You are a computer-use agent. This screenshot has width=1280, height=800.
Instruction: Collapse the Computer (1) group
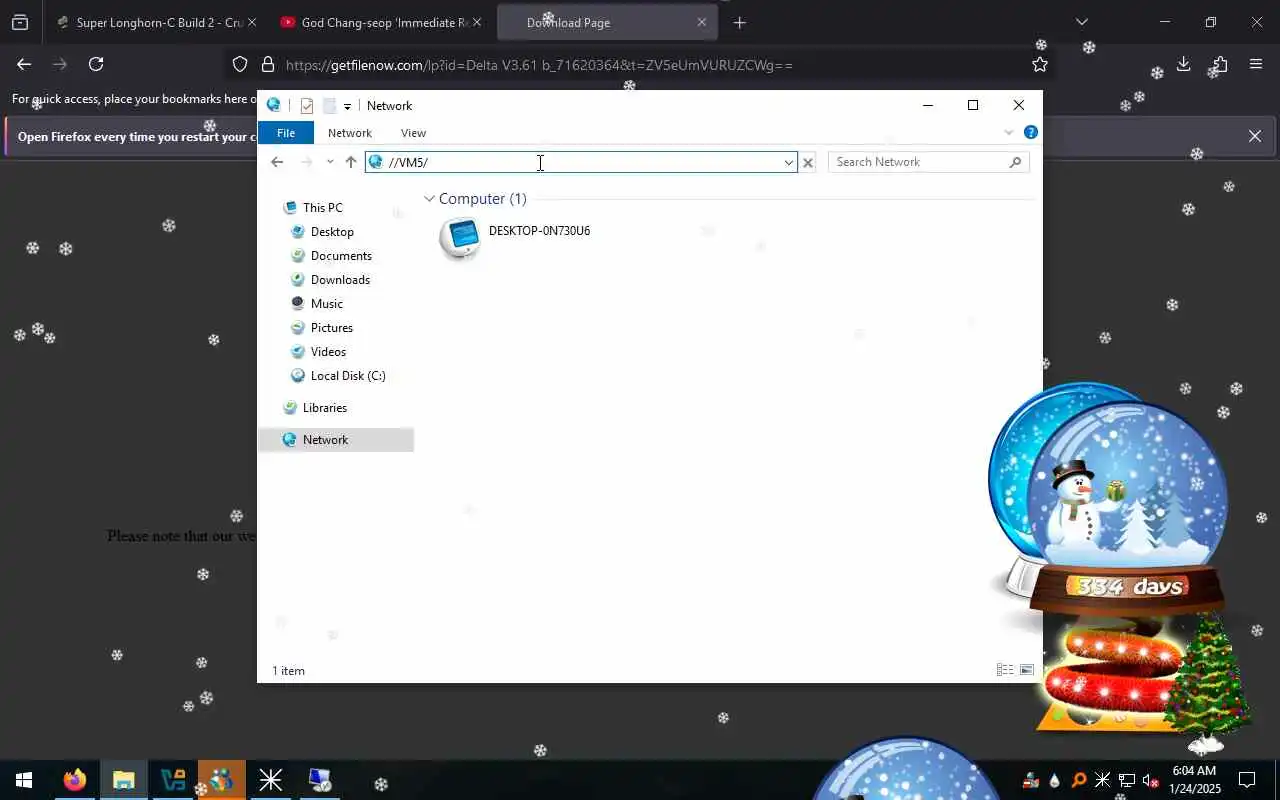[x=429, y=199]
